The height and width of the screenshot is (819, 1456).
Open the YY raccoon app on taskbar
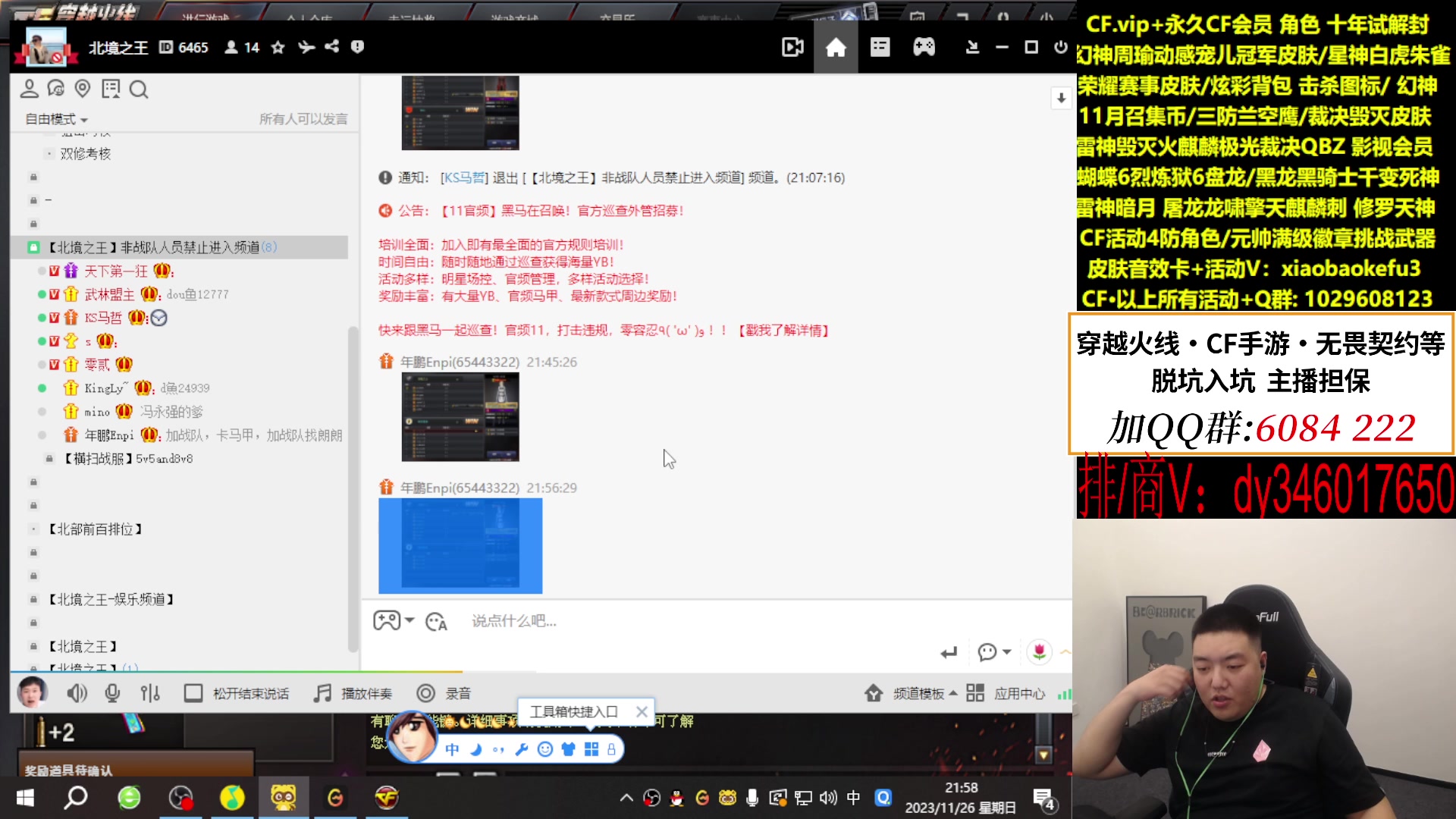pos(284,798)
